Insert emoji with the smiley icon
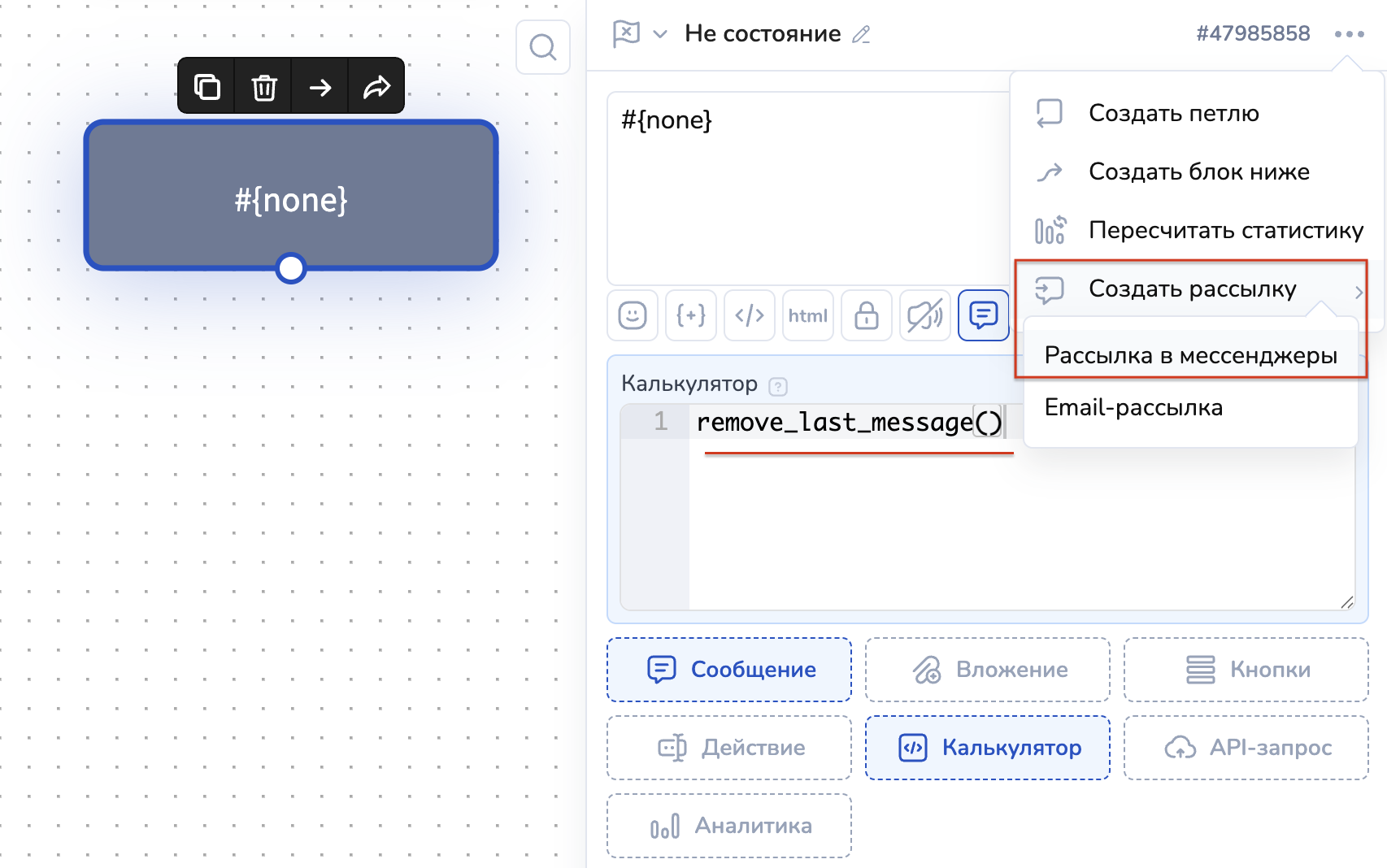This screenshot has height=868, width=1387. click(633, 315)
